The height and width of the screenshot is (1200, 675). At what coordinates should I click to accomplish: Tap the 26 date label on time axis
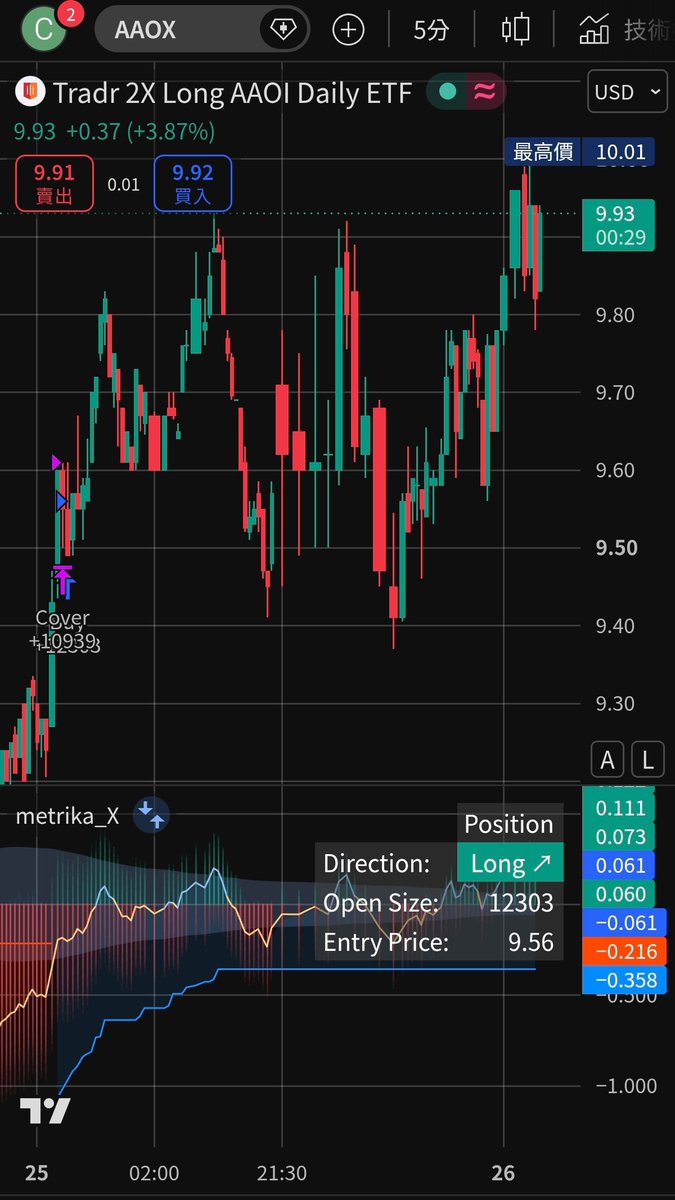(x=504, y=1173)
